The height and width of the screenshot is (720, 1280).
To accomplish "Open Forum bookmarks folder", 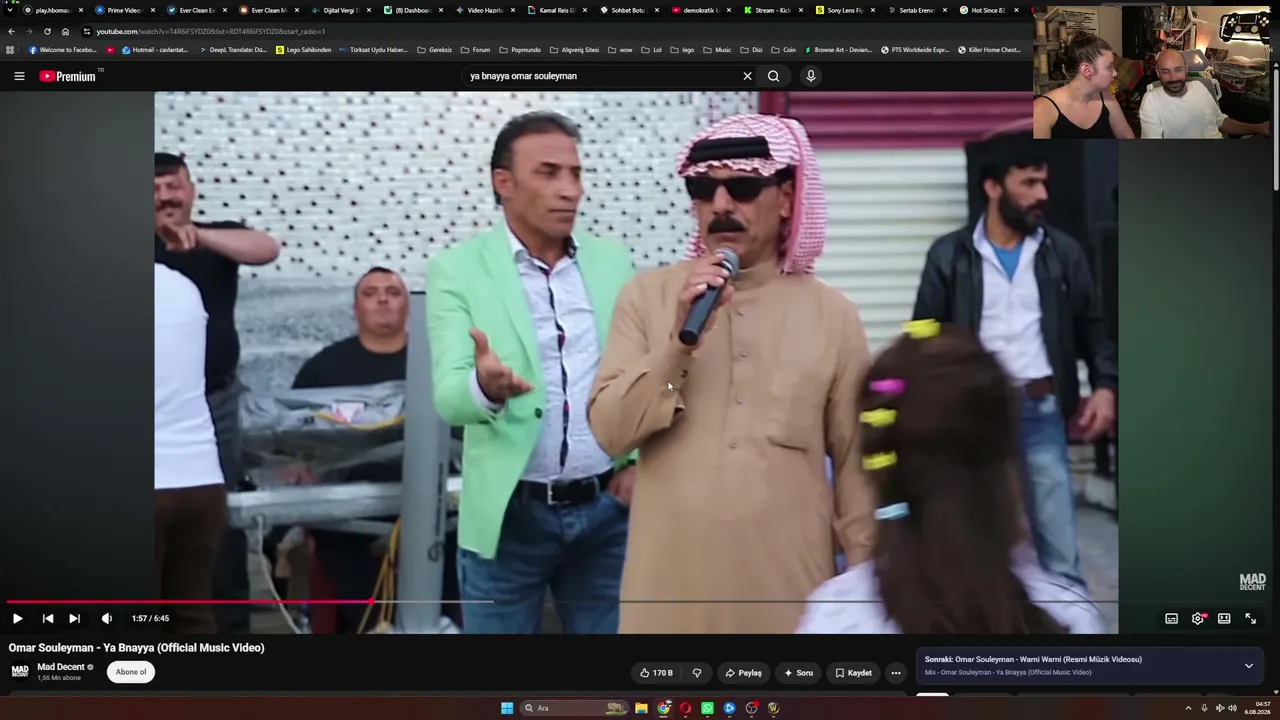I will coord(476,50).
